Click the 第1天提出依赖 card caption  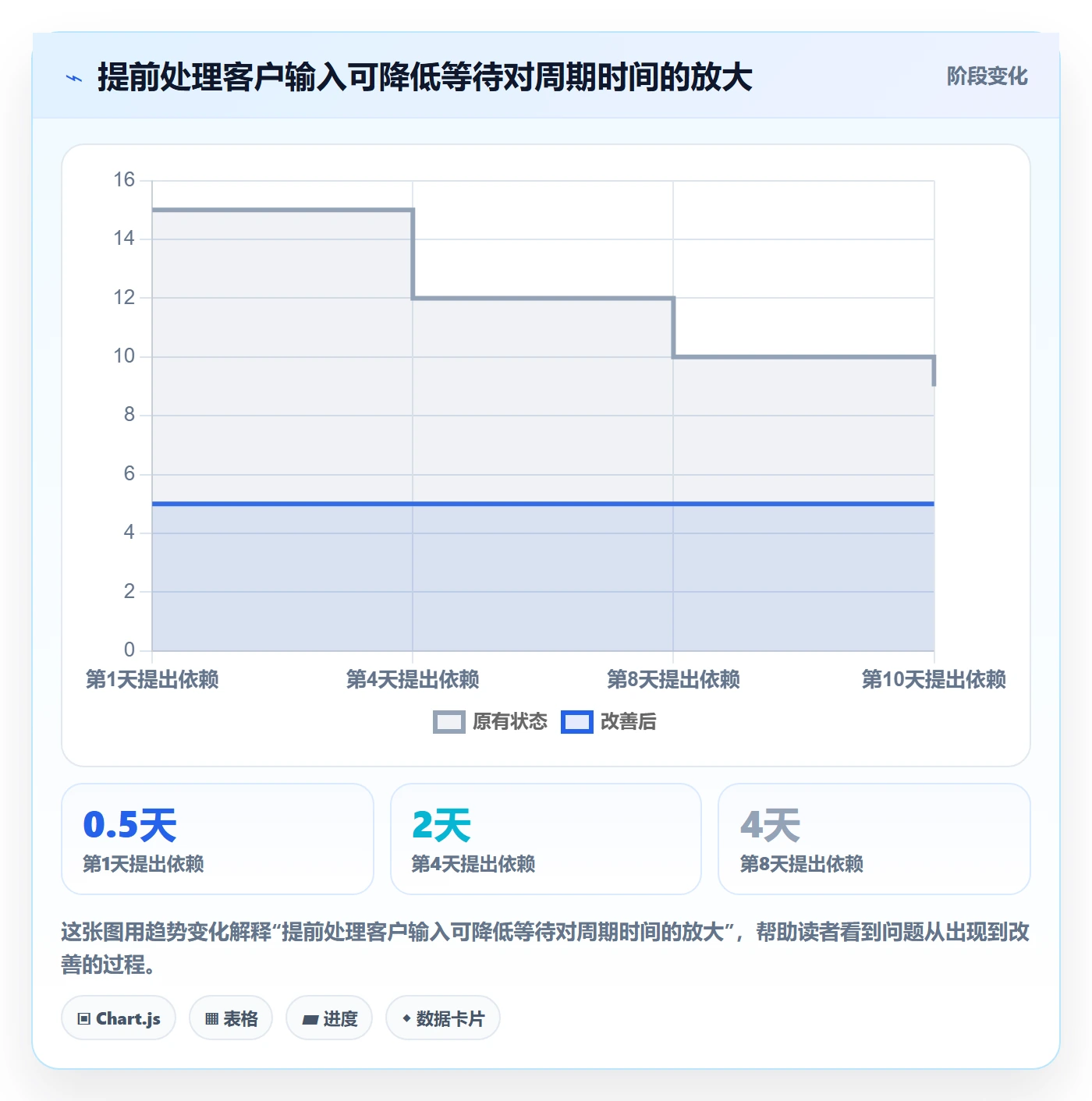[x=144, y=864]
